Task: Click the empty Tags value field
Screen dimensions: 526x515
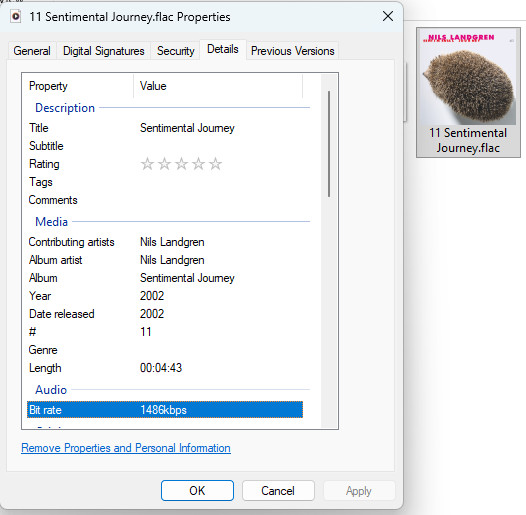Action: (x=221, y=182)
